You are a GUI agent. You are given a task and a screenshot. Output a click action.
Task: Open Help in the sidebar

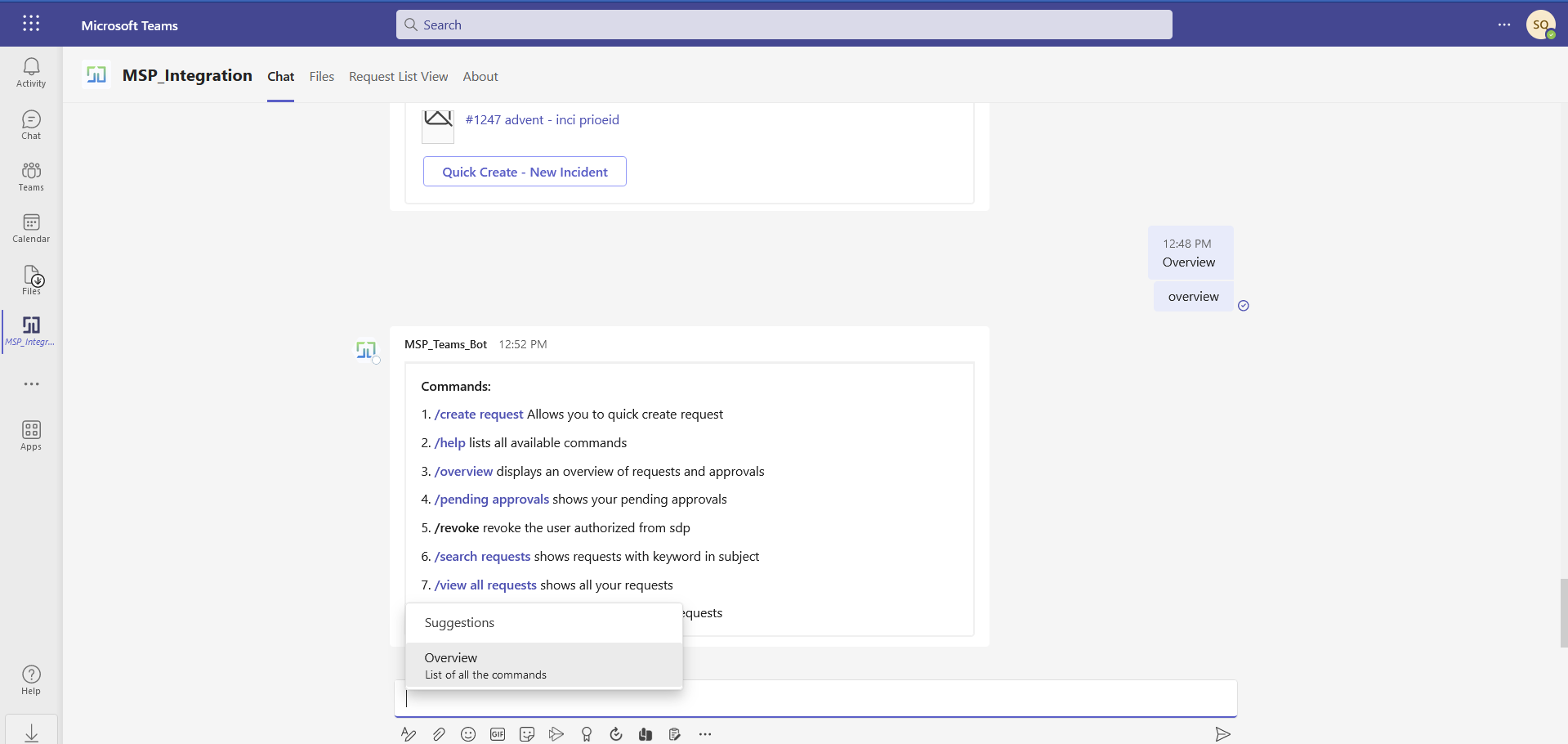pyautogui.click(x=31, y=680)
